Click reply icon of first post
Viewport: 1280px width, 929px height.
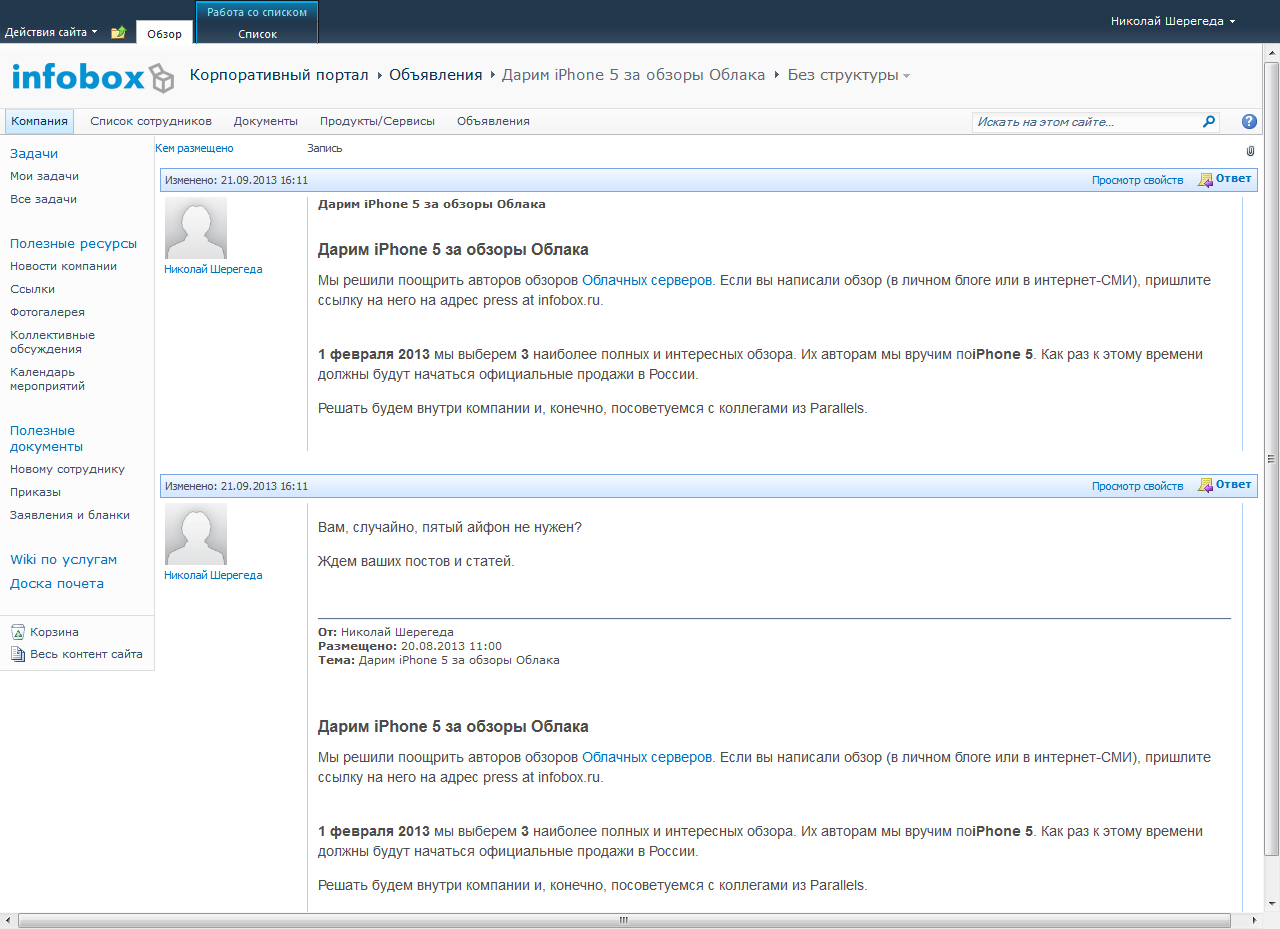[x=1206, y=180]
